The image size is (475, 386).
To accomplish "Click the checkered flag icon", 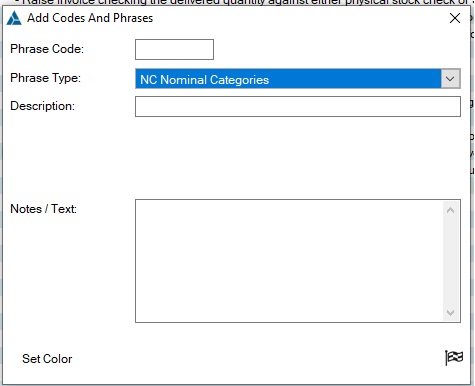I will tap(454, 358).
